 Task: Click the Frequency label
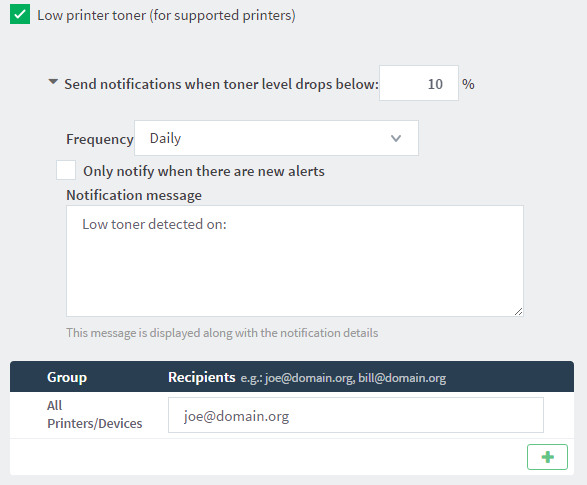pyautogui.click(x=100, y=139)
